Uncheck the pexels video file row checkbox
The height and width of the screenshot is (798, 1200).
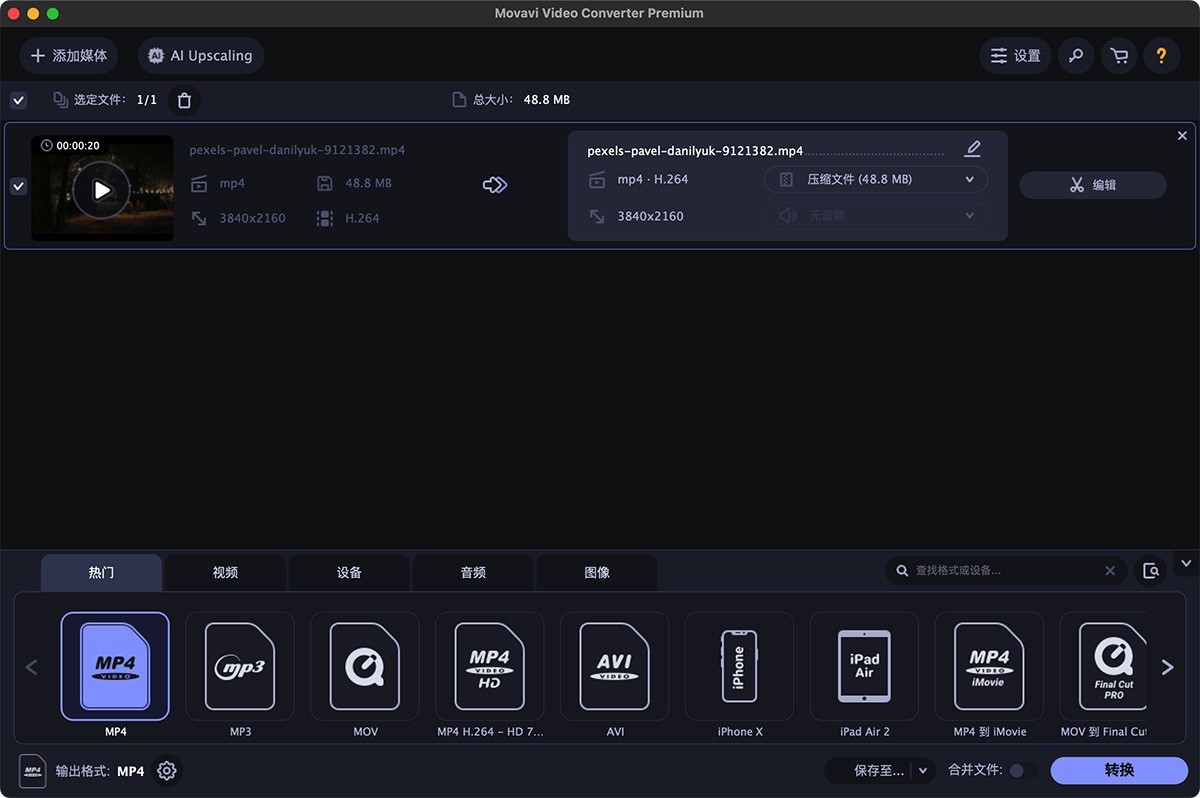[x=18, y=186]
